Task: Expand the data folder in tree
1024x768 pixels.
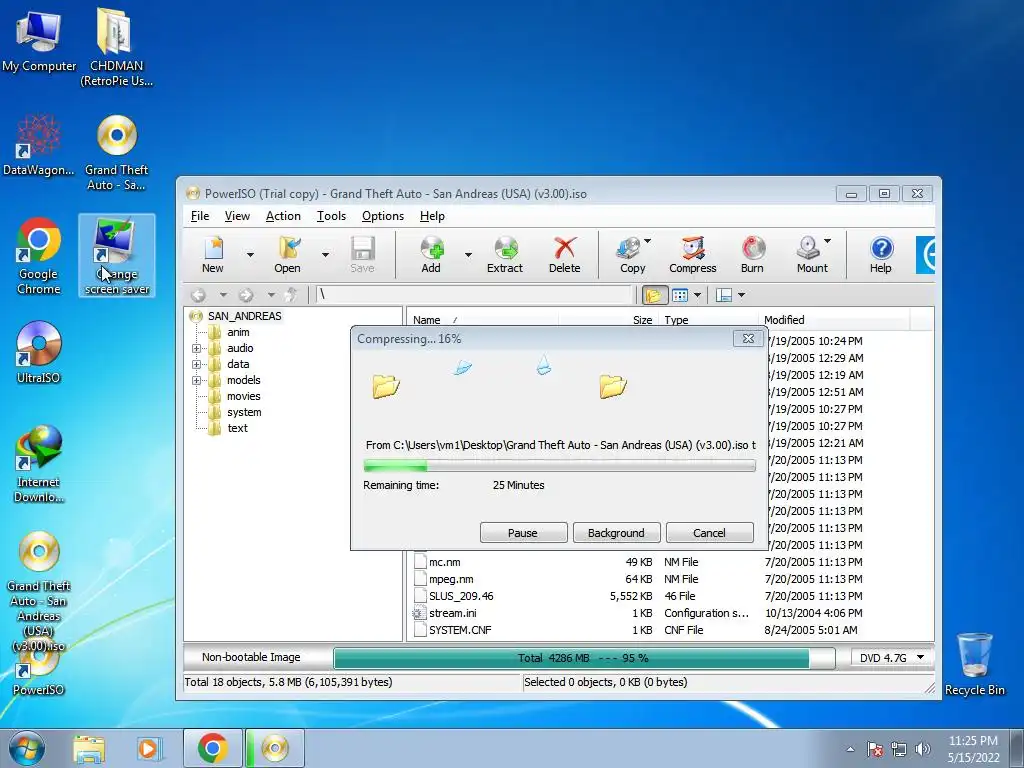Action: pyautogui.click(x=196, y=364)
